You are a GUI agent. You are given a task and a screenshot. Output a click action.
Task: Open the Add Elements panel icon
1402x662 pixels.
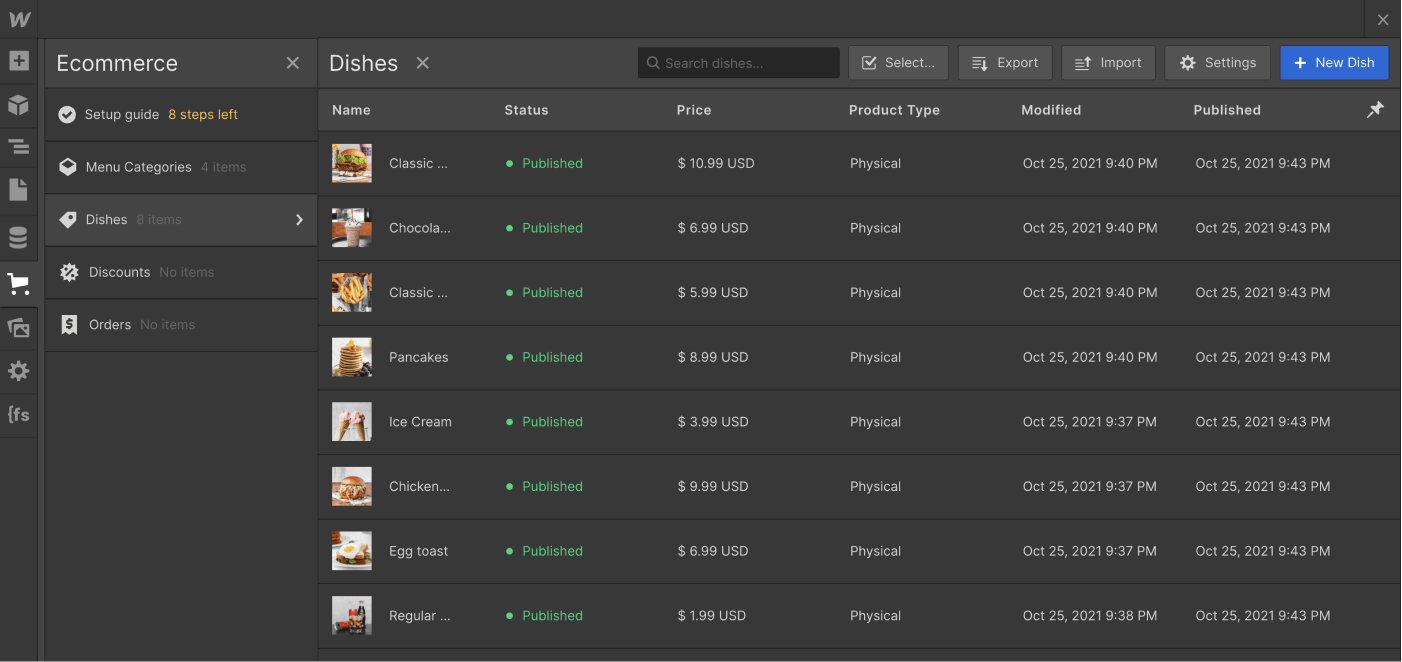click(18, 61)
